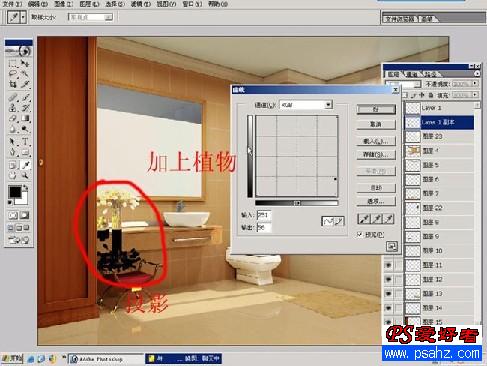The image size is (487, 366).
Task: Open the Layers panel flyout menu
Action: (477, 74)
